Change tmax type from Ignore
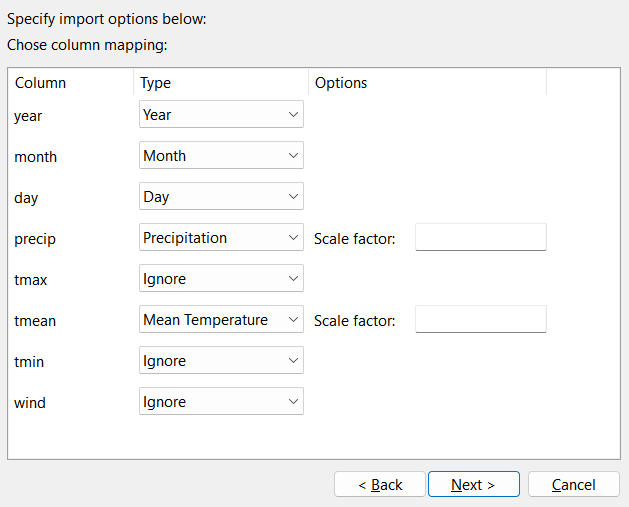This screenshot has height=507, width=629. 221,278
